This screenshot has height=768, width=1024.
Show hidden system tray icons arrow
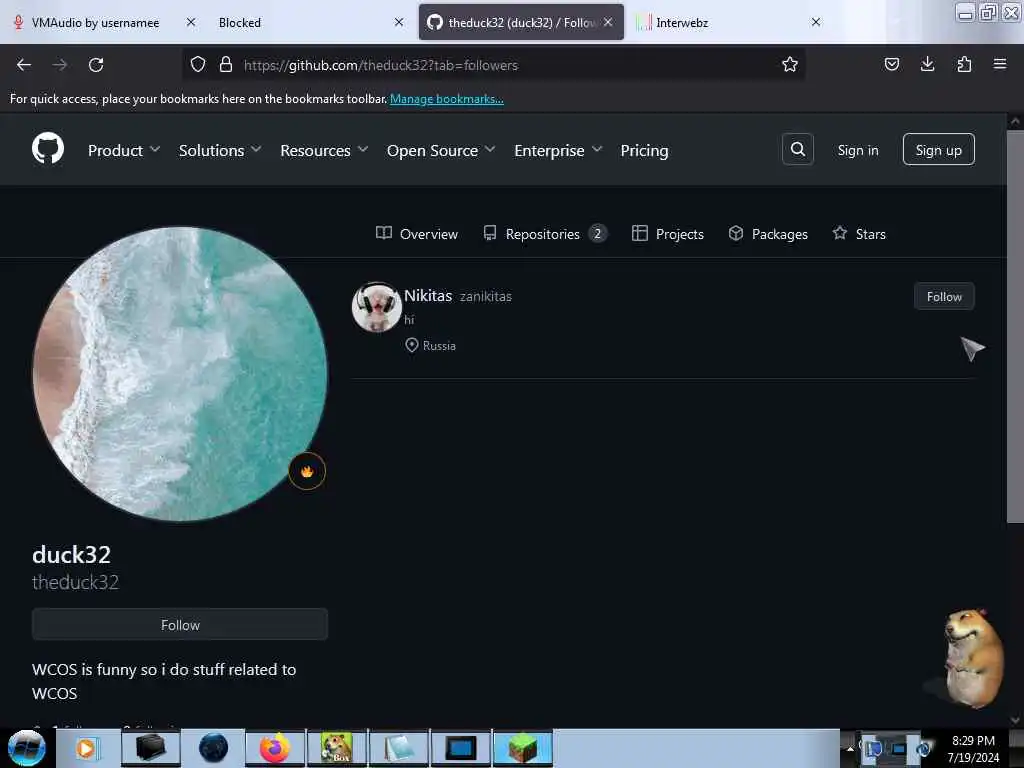850,748
